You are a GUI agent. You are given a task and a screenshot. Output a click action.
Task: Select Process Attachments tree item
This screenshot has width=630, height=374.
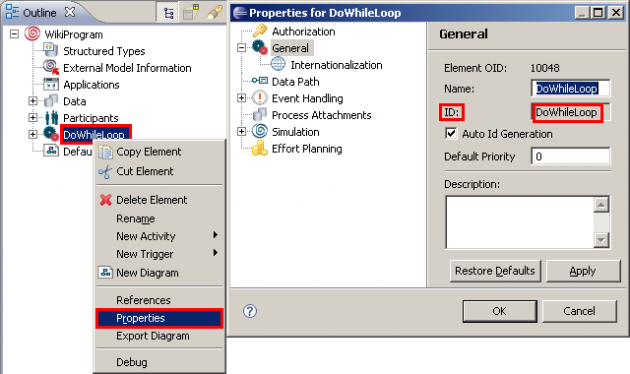click(321, 115)
